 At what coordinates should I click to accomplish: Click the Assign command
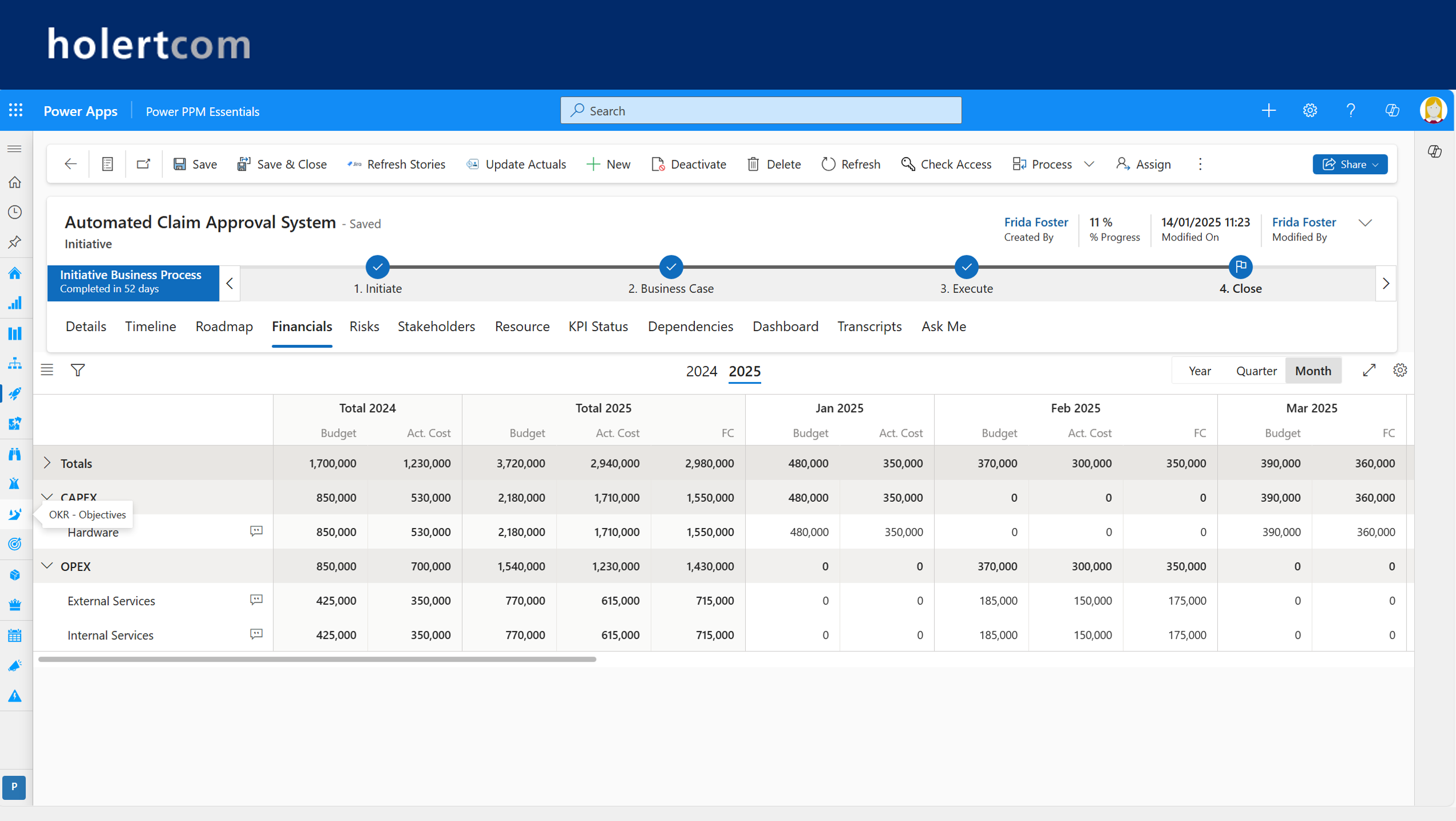pyautogui.click(x=1144, y=164)
